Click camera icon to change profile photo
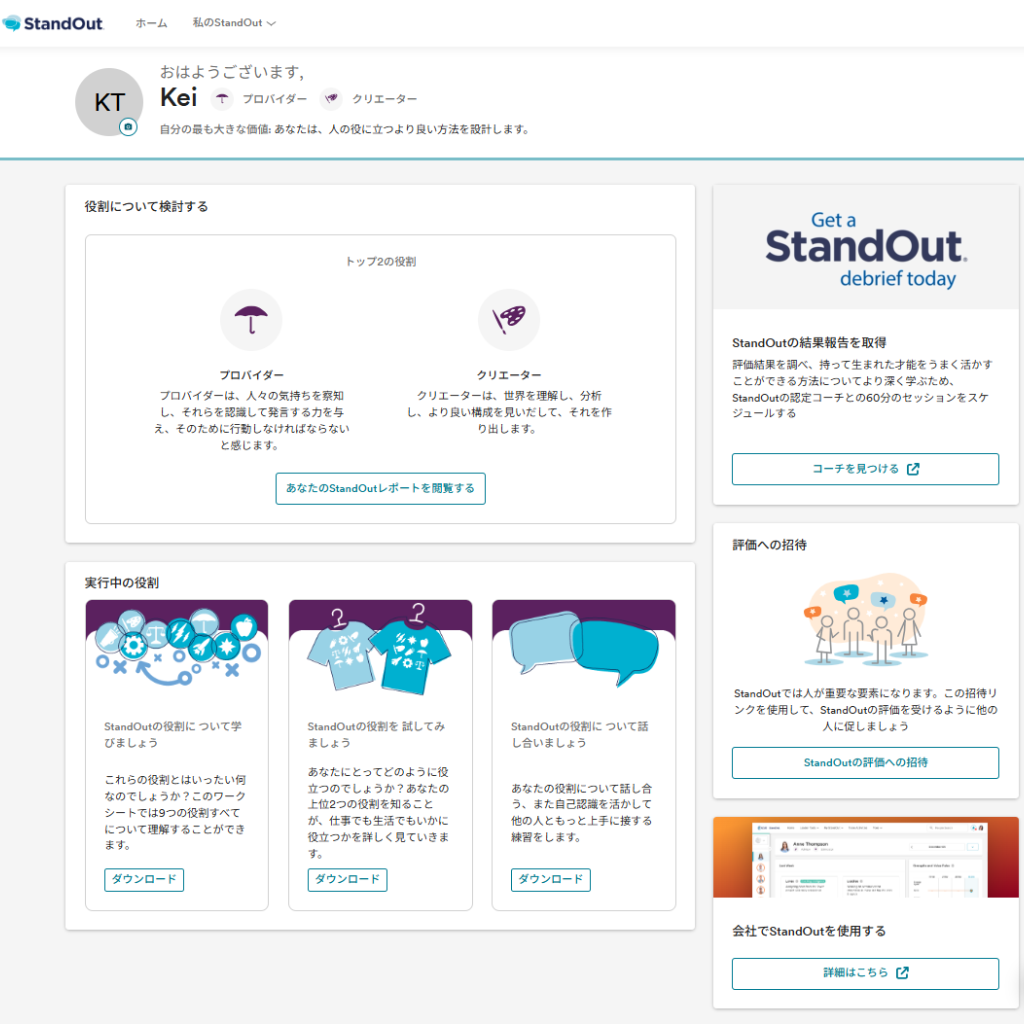The height and width of the screenshot is (1024, 1024). (x=128, y=127)
